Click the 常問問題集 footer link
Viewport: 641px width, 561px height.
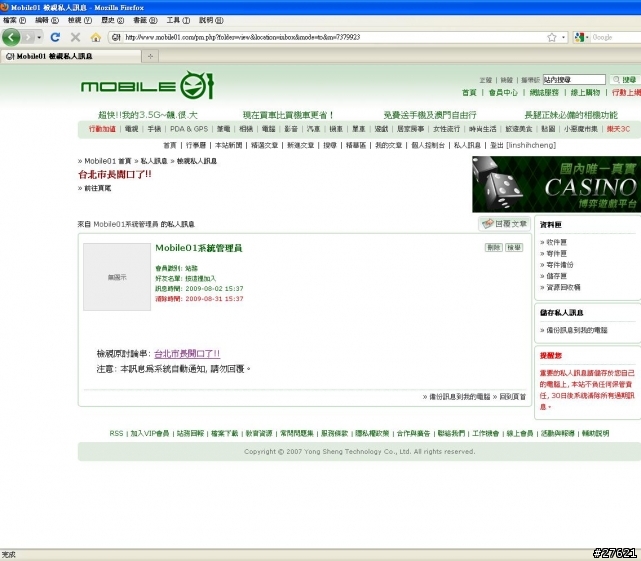click(297, 433)
